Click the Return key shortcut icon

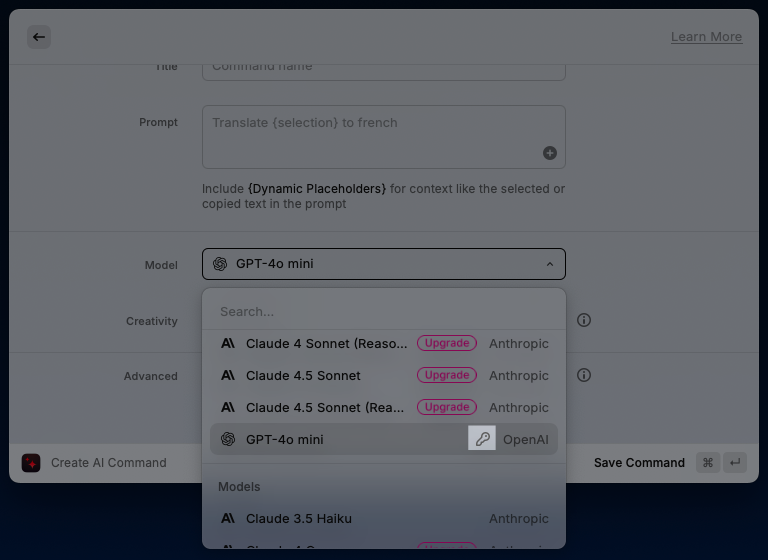point(735,463)
